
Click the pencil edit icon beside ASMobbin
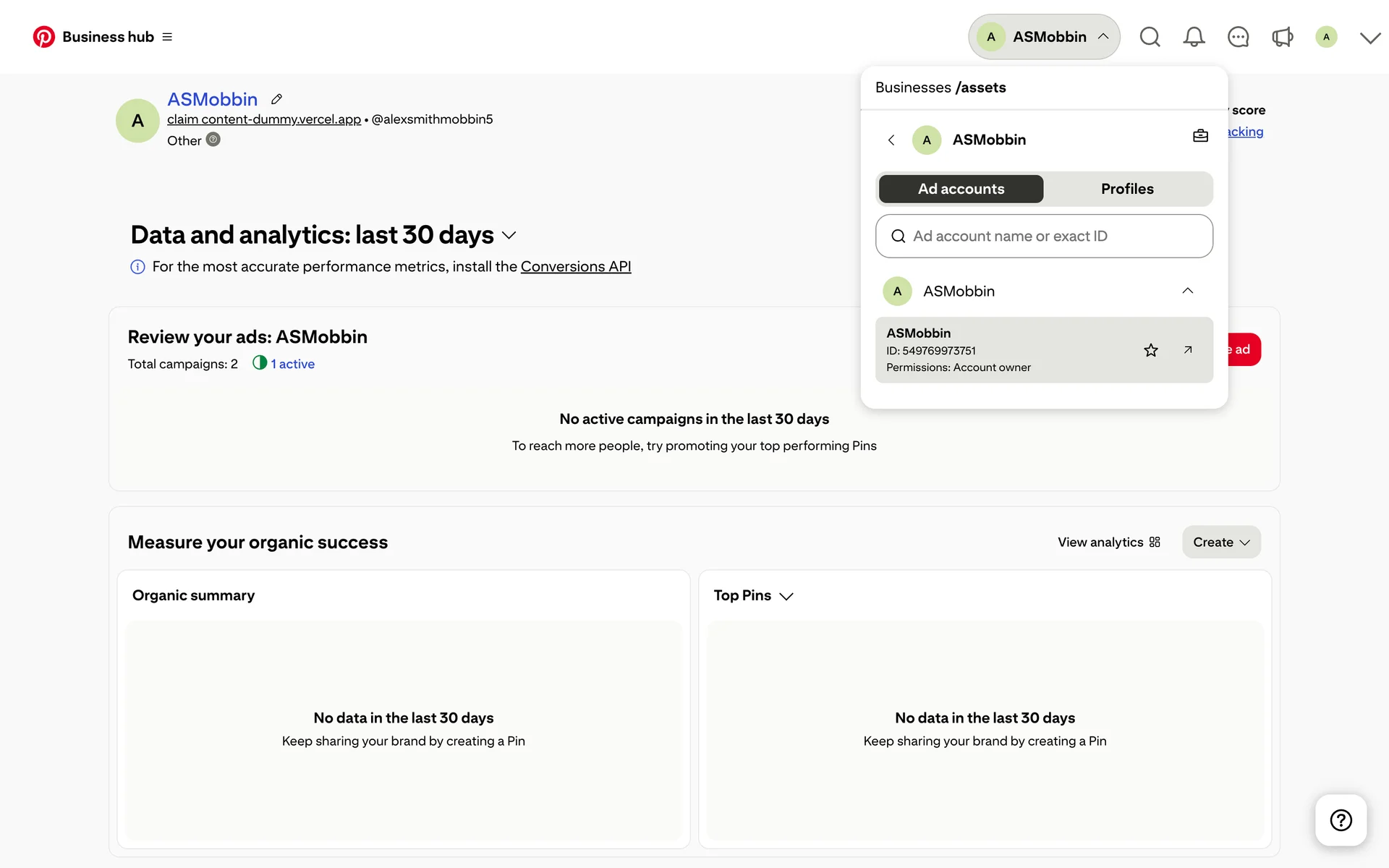(276, 99)
